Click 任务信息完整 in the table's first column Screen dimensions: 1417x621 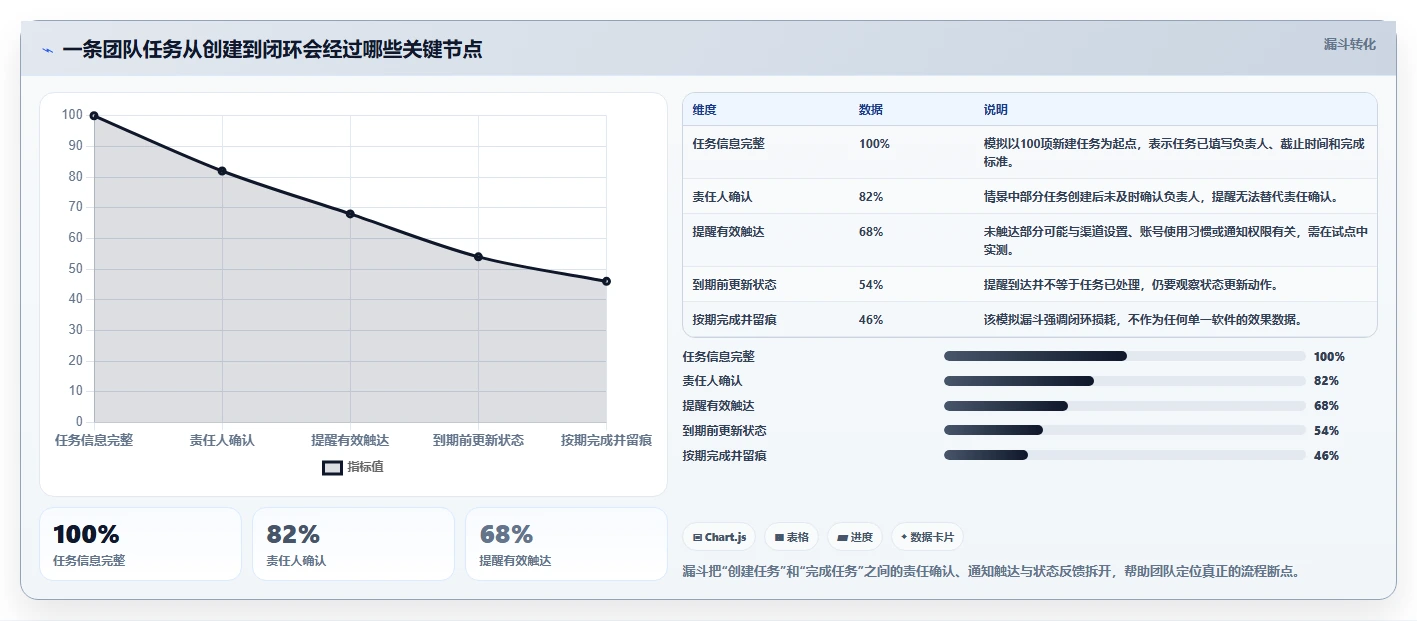[x=728, y=144]
